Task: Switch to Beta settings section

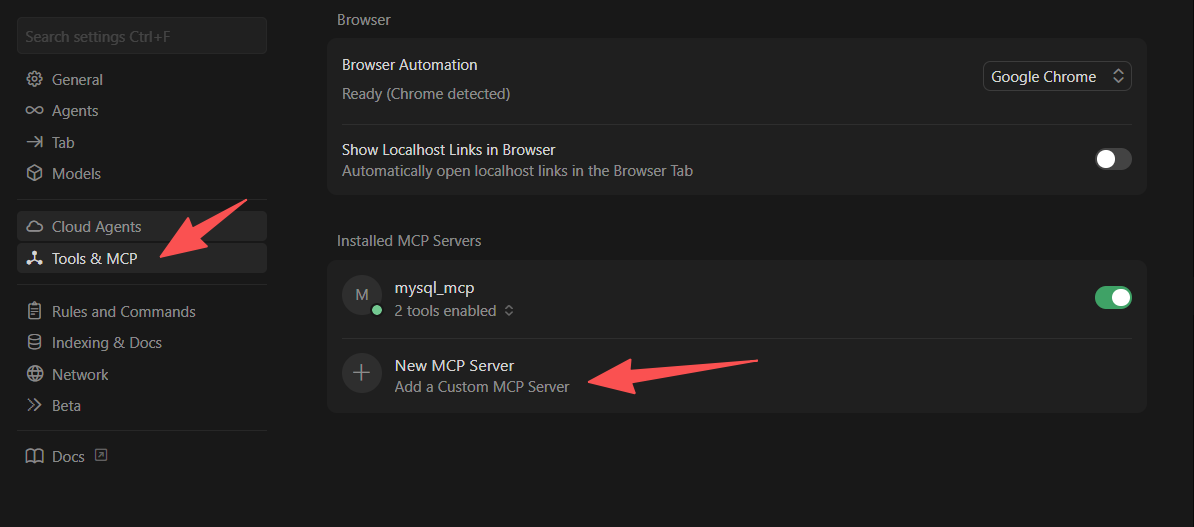Action: pyautogui.click(x=66, y=406)
